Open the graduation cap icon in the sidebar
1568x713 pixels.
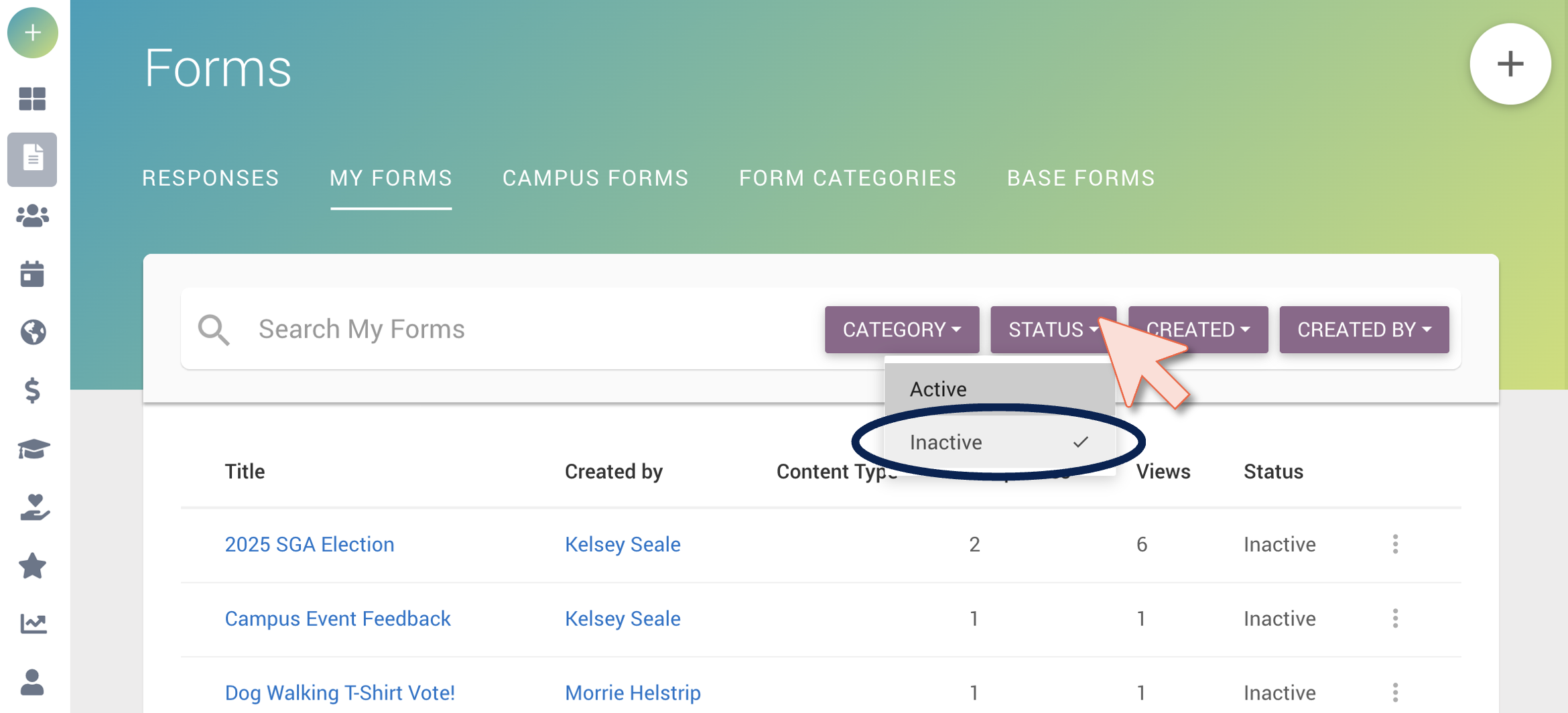pos(32,449)
